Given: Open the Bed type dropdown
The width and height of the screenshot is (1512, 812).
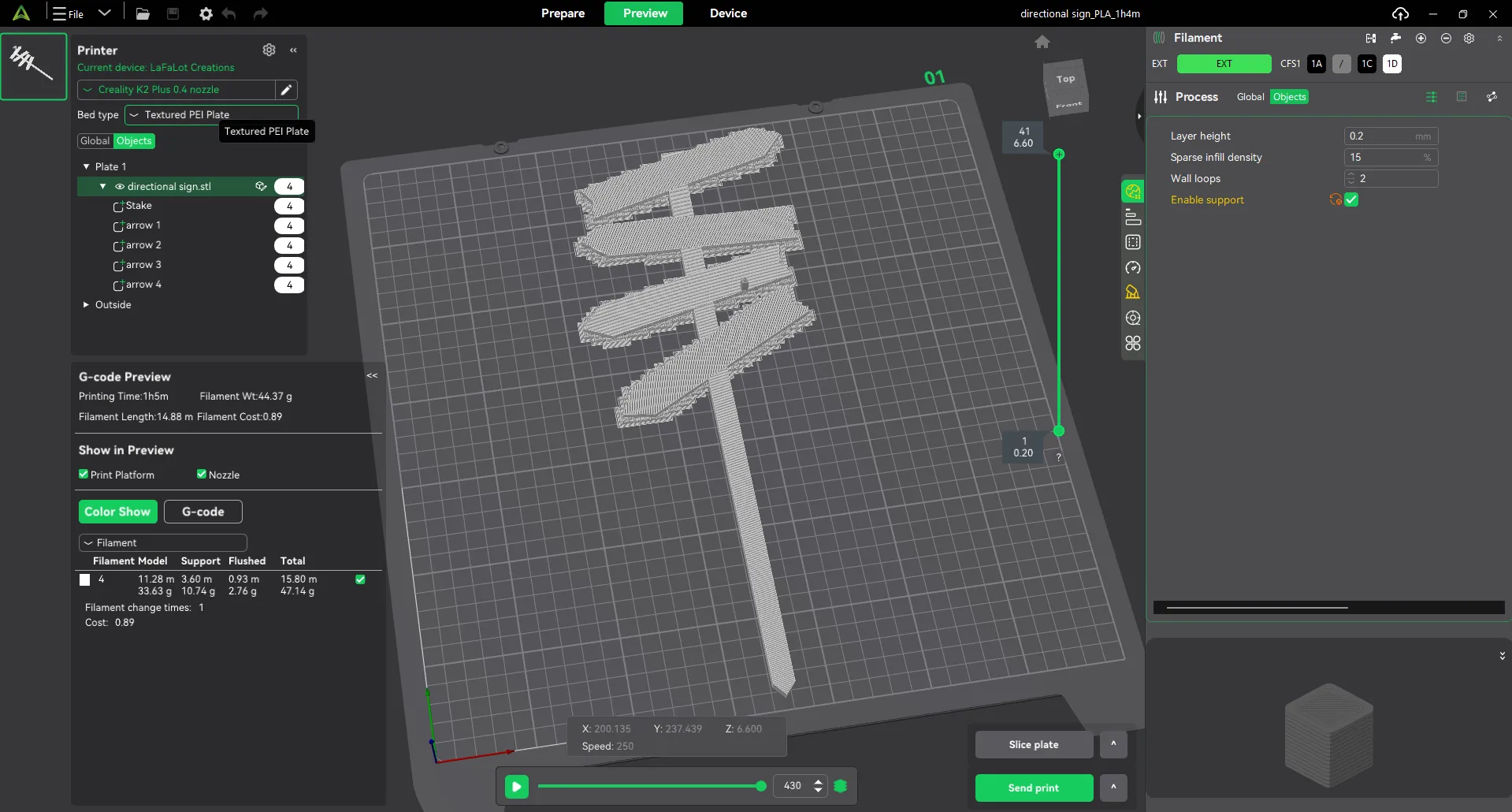Looking at the screenshot, I should click(211, 114).
